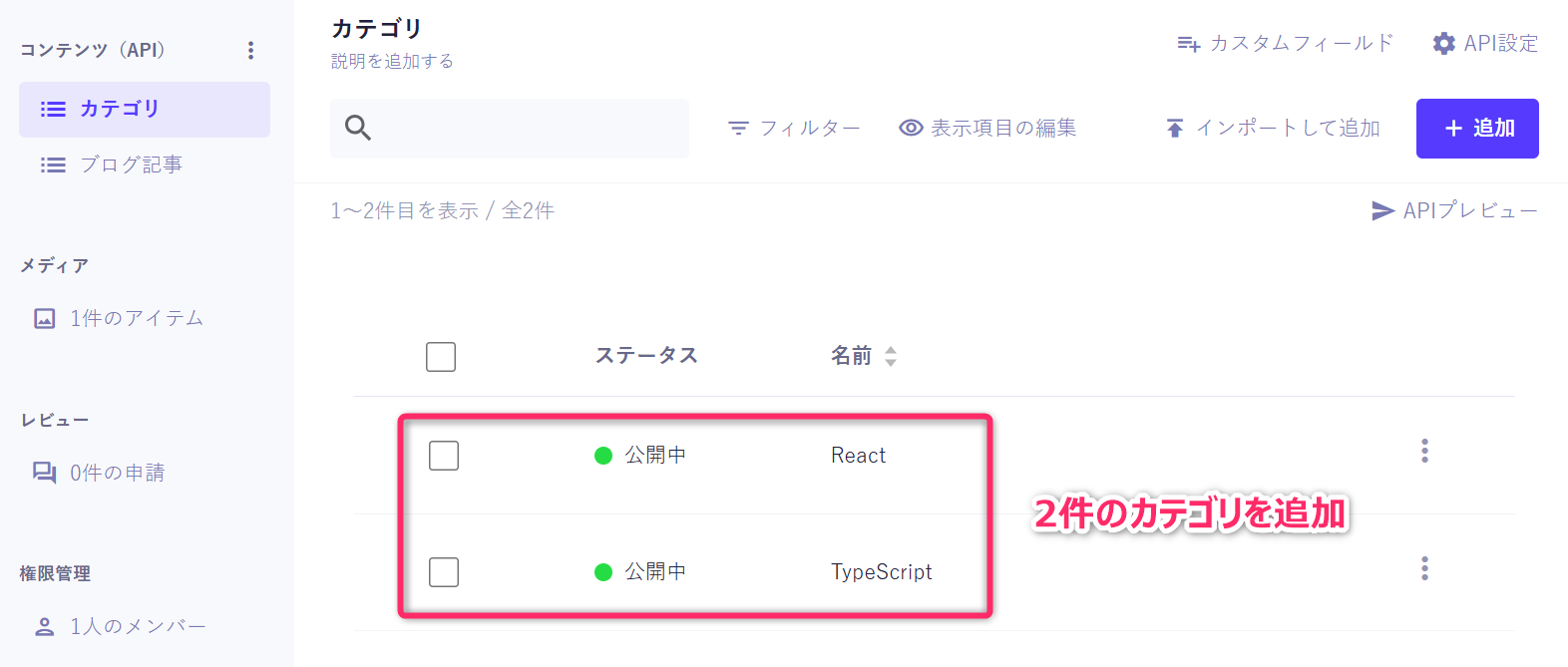Click 説明を追加する link
This screenshot has width=1568, height=667.
(x=392, y=61)
